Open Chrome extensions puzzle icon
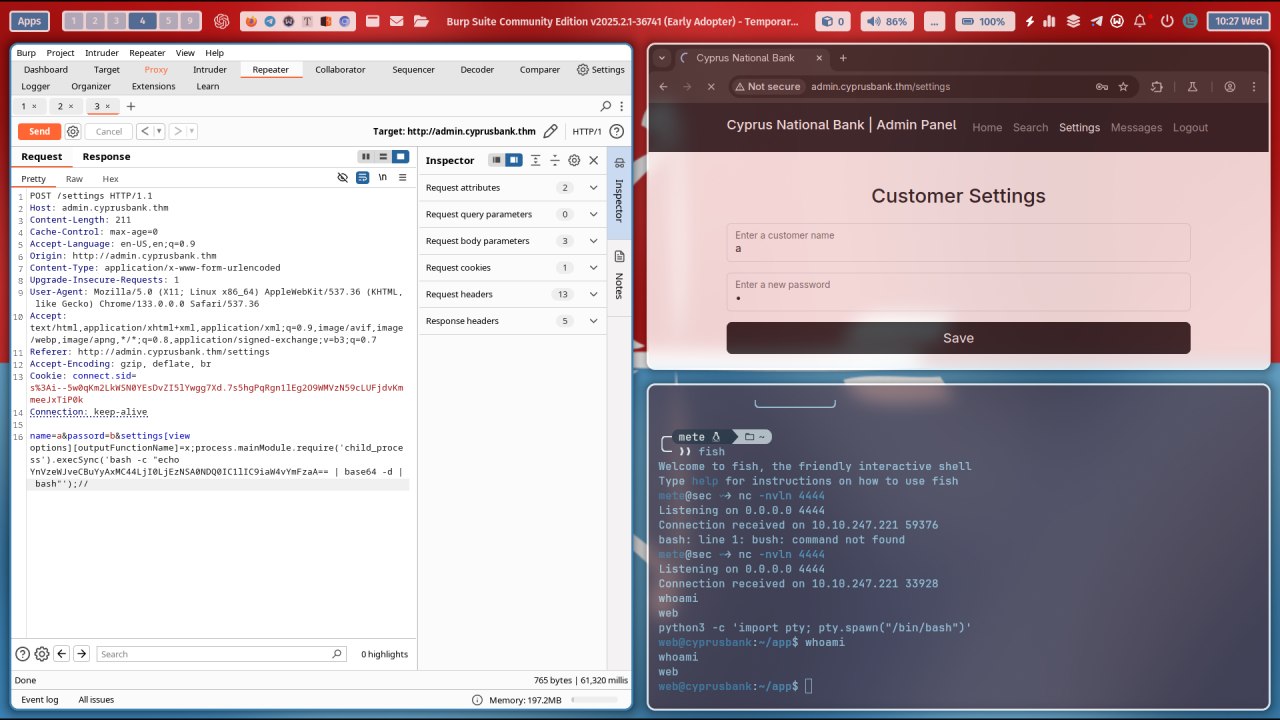This screenshot has height=720, width=1280. [1157, 87]
